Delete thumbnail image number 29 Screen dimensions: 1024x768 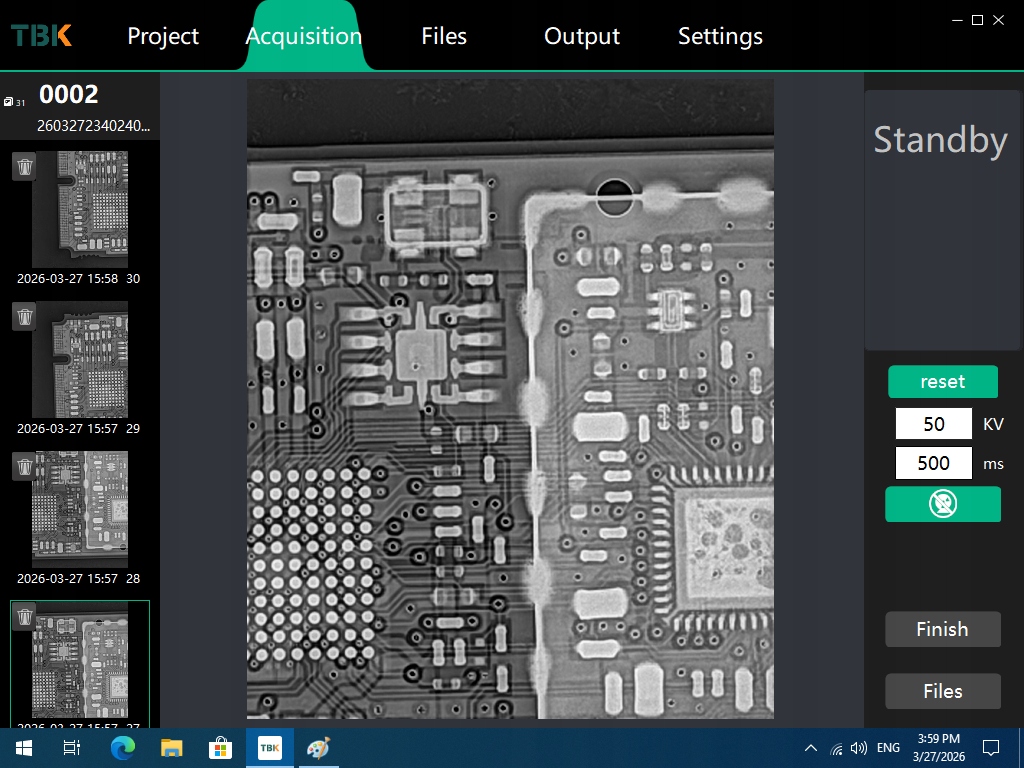point(25,317)
